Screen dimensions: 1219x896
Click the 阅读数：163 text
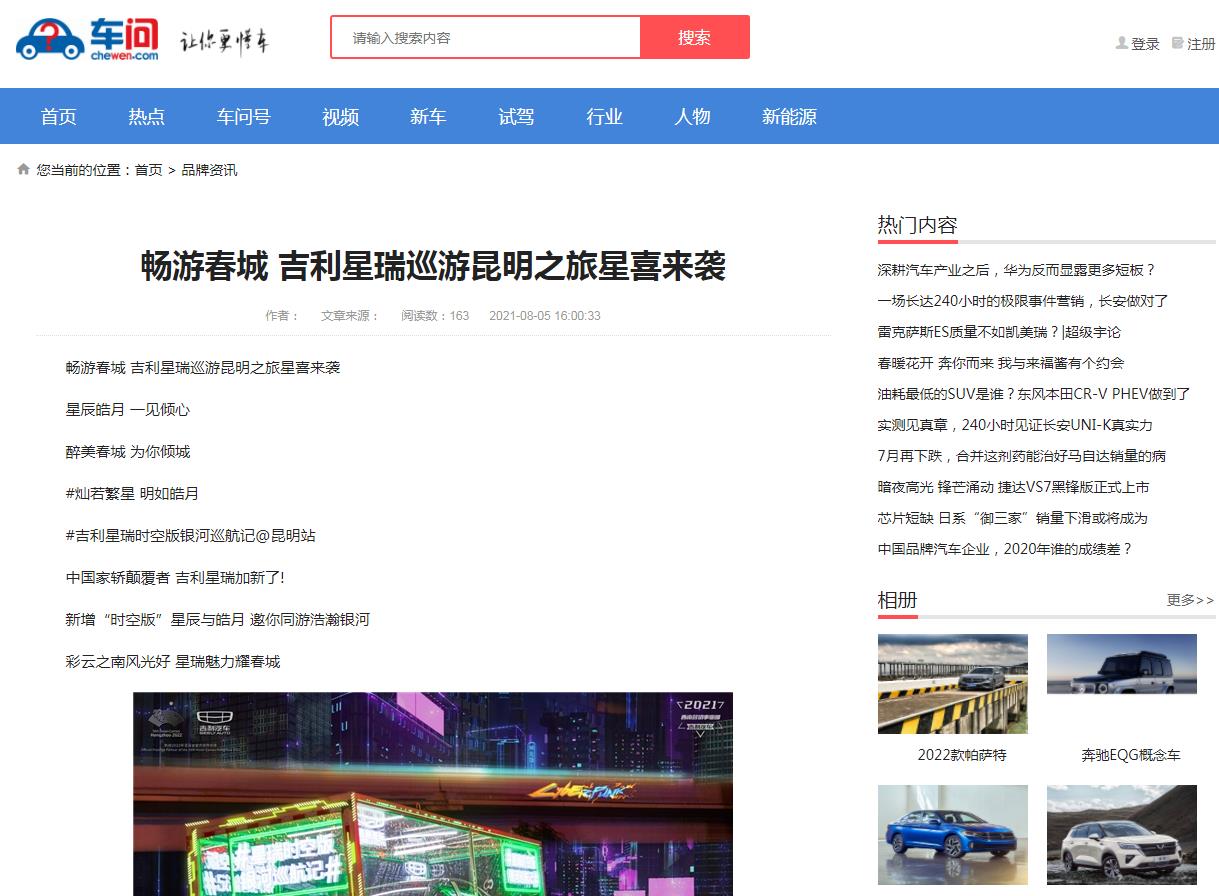point(435,316)
